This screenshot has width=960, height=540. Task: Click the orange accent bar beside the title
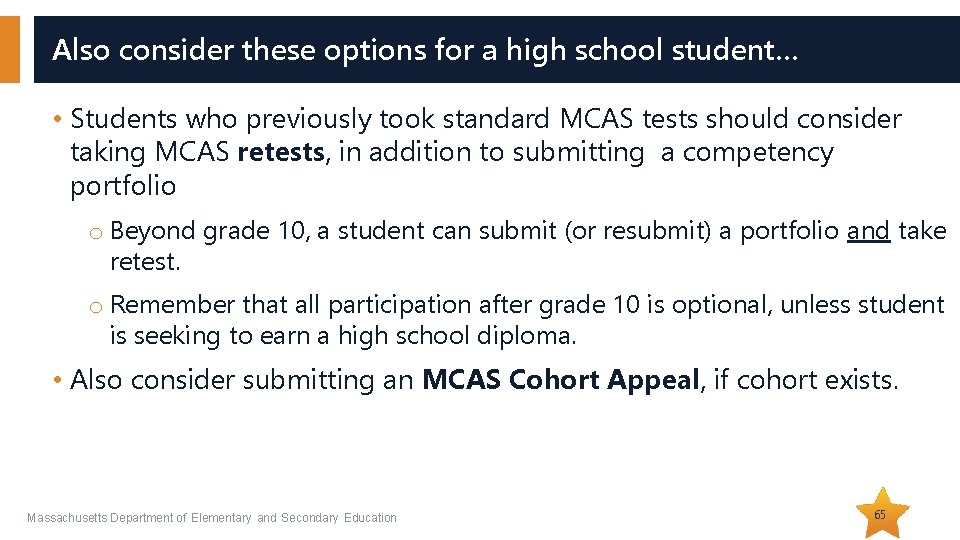pyautogui.click(x=9, y=49)
